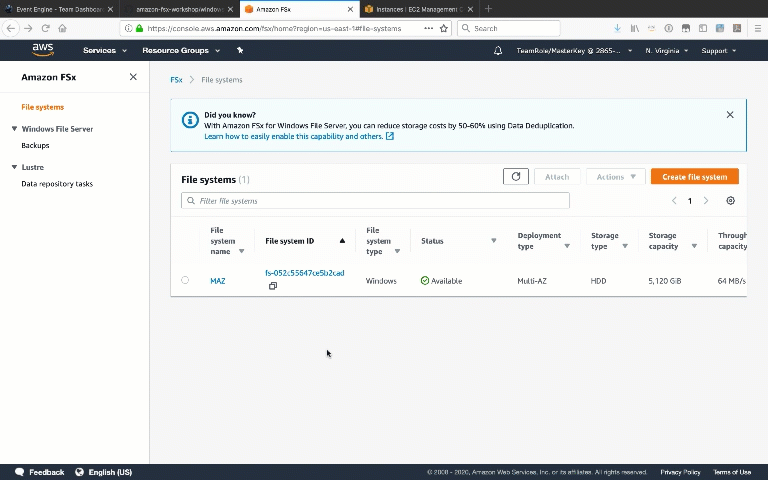Click the Create file system button
Screen dimensions: 768x480
coord(695,176)
